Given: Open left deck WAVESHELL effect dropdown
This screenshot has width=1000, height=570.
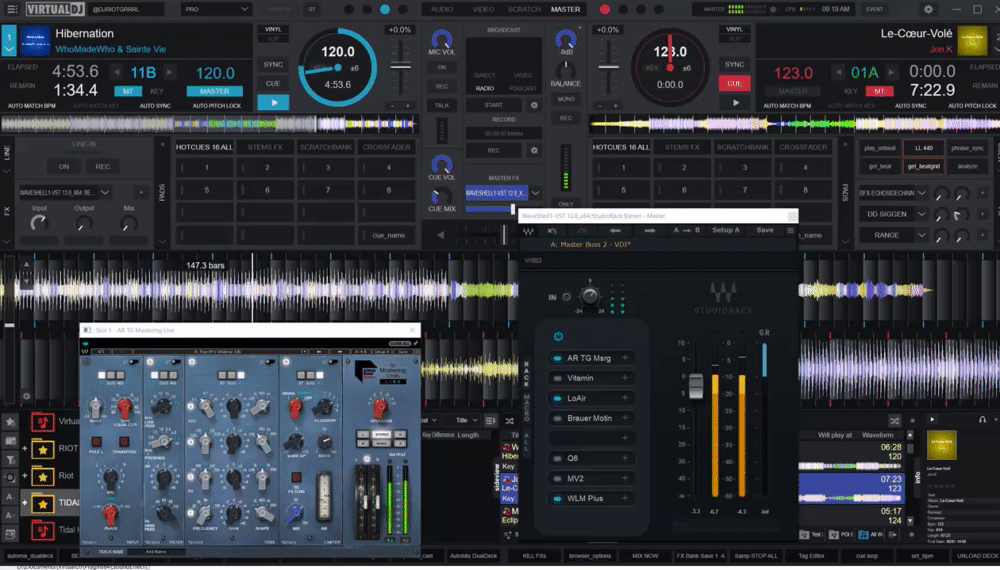Looking at the screenshot, I should click(105, 193).
